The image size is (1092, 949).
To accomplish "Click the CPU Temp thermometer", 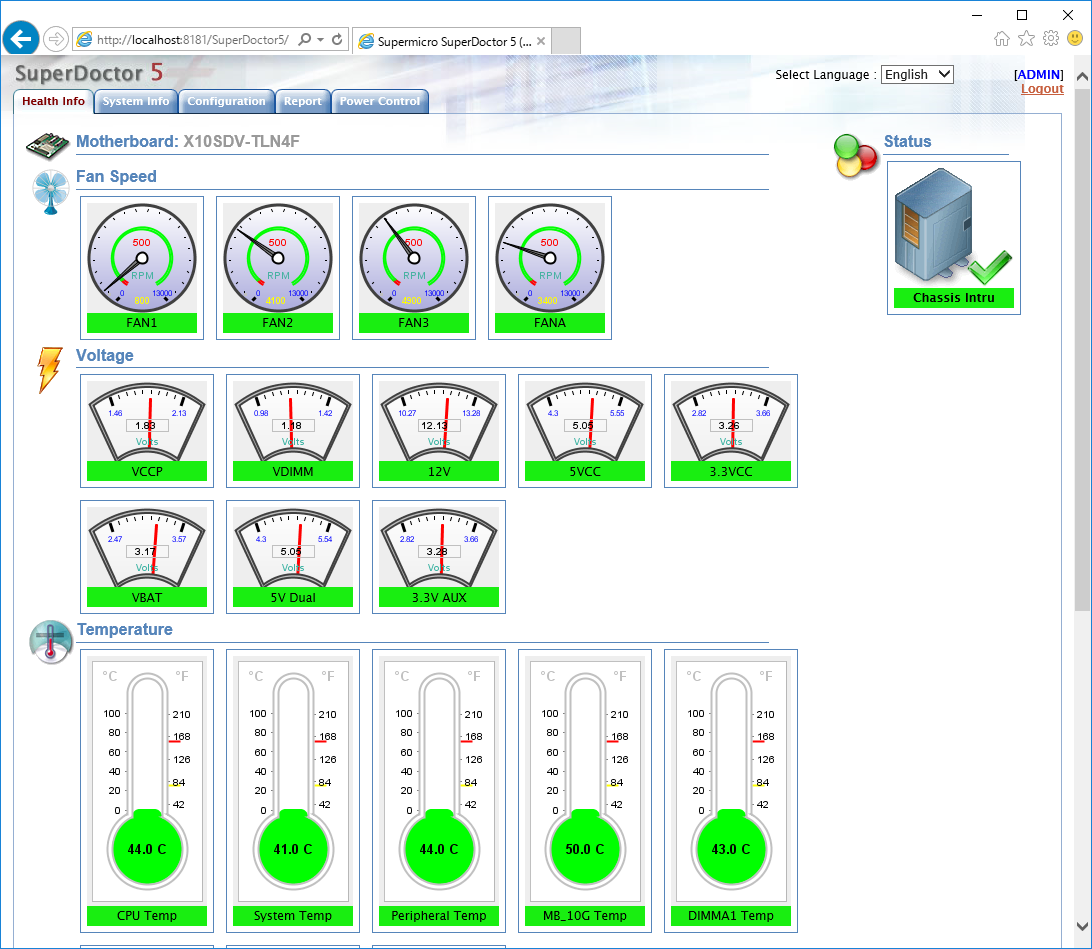I will click(147, 780).
